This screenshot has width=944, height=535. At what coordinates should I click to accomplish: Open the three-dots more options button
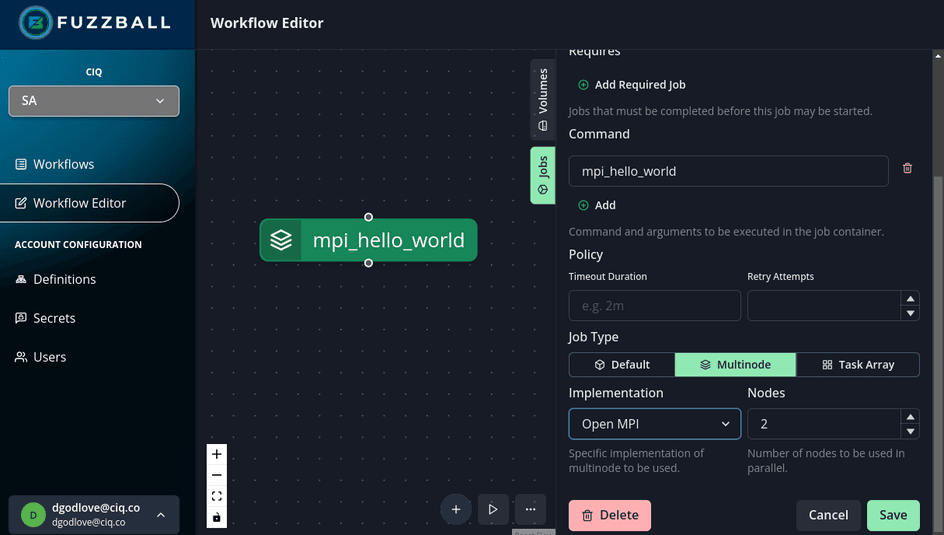click(x=531, y=509)
